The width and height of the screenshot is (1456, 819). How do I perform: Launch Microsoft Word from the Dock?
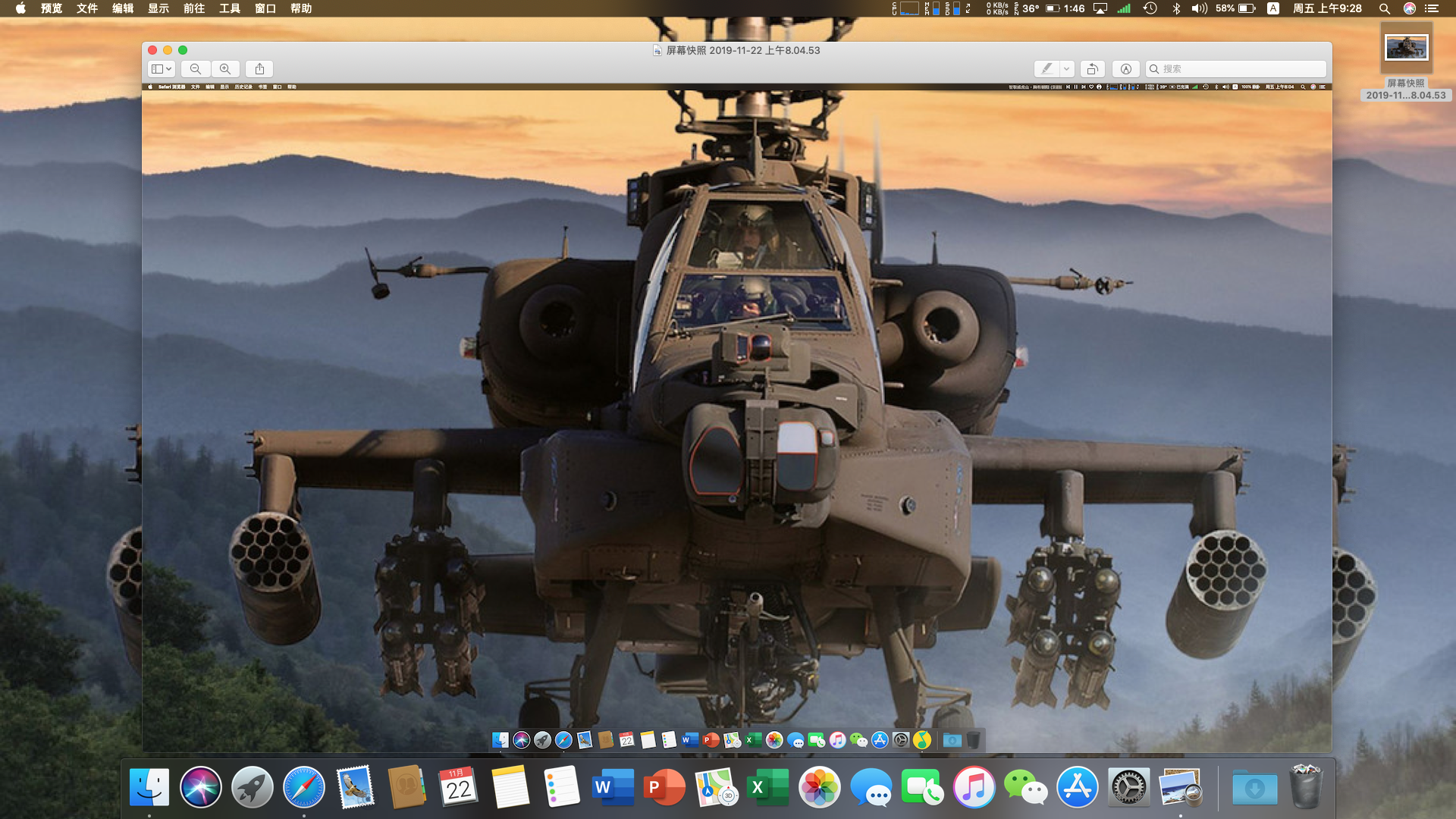(x=613, y=787)
